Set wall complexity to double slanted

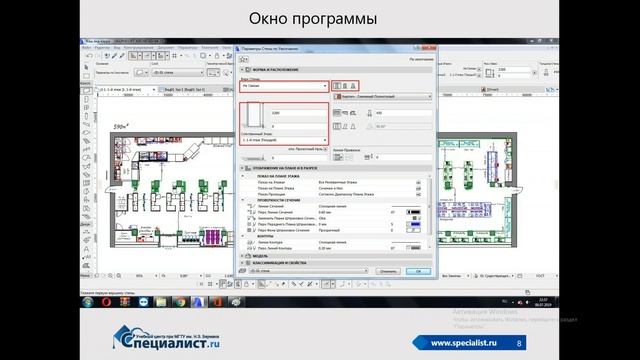click(353, 127)
